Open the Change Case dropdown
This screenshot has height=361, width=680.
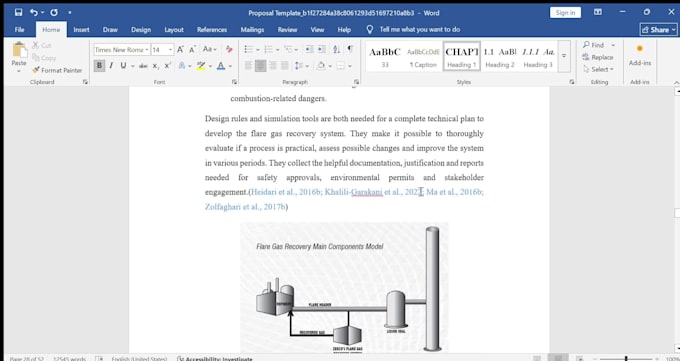(210, 49)
